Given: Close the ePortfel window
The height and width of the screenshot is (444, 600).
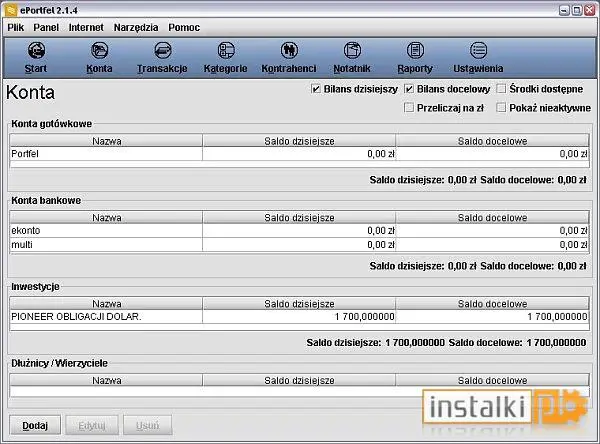Looking at the screenshot, I should (x=590, y=10).
